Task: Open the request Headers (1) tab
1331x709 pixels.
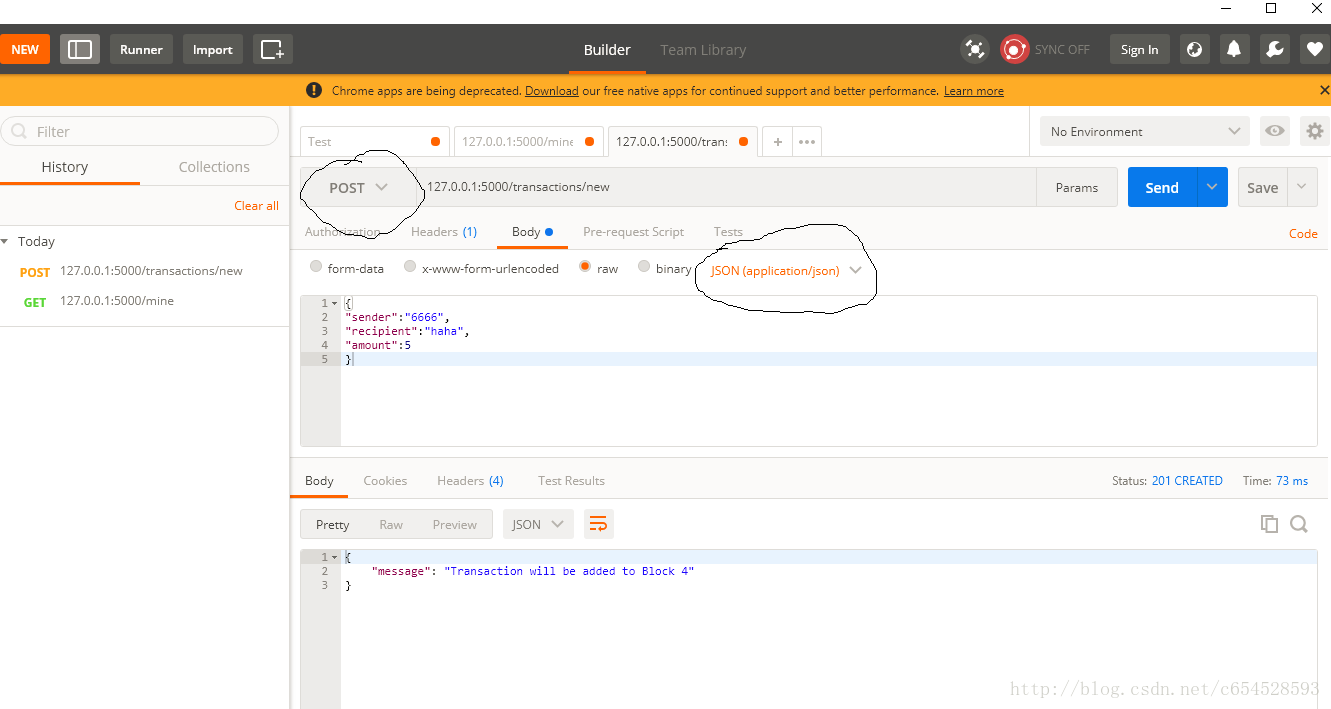Action: coord(444,231)
